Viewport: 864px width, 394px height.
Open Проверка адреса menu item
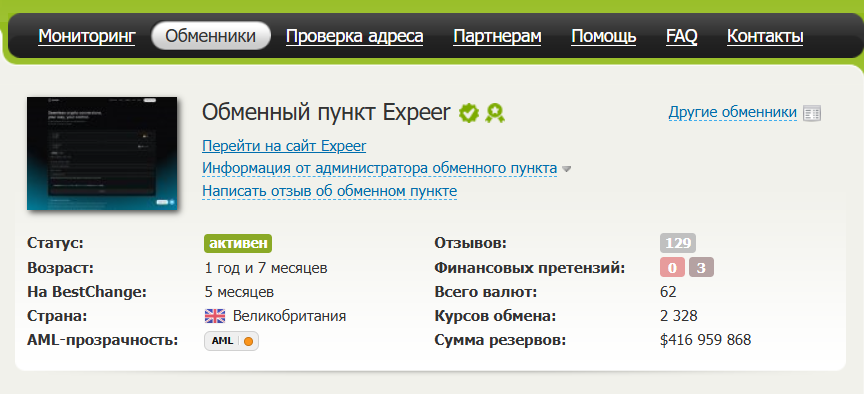(x=354, y=36)
